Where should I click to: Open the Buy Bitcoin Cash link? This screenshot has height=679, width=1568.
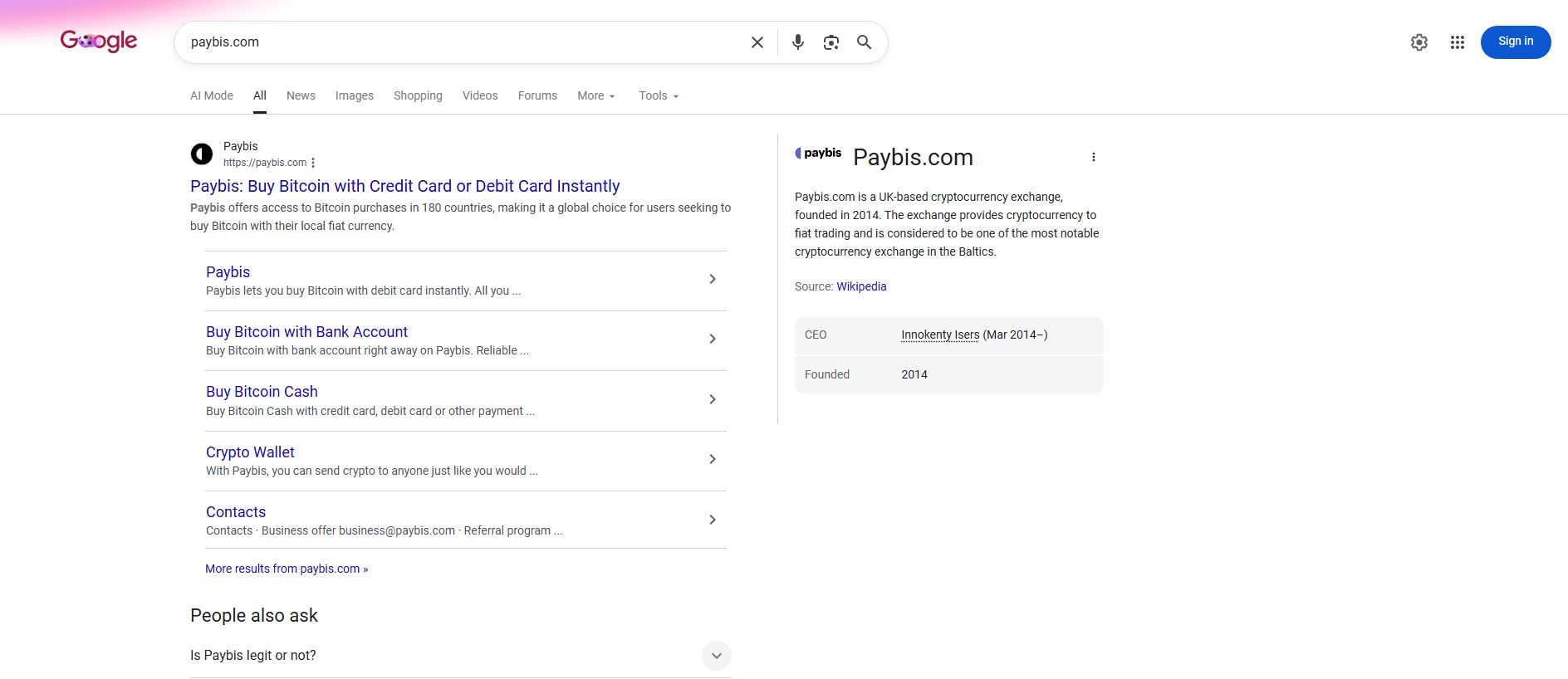262,392
